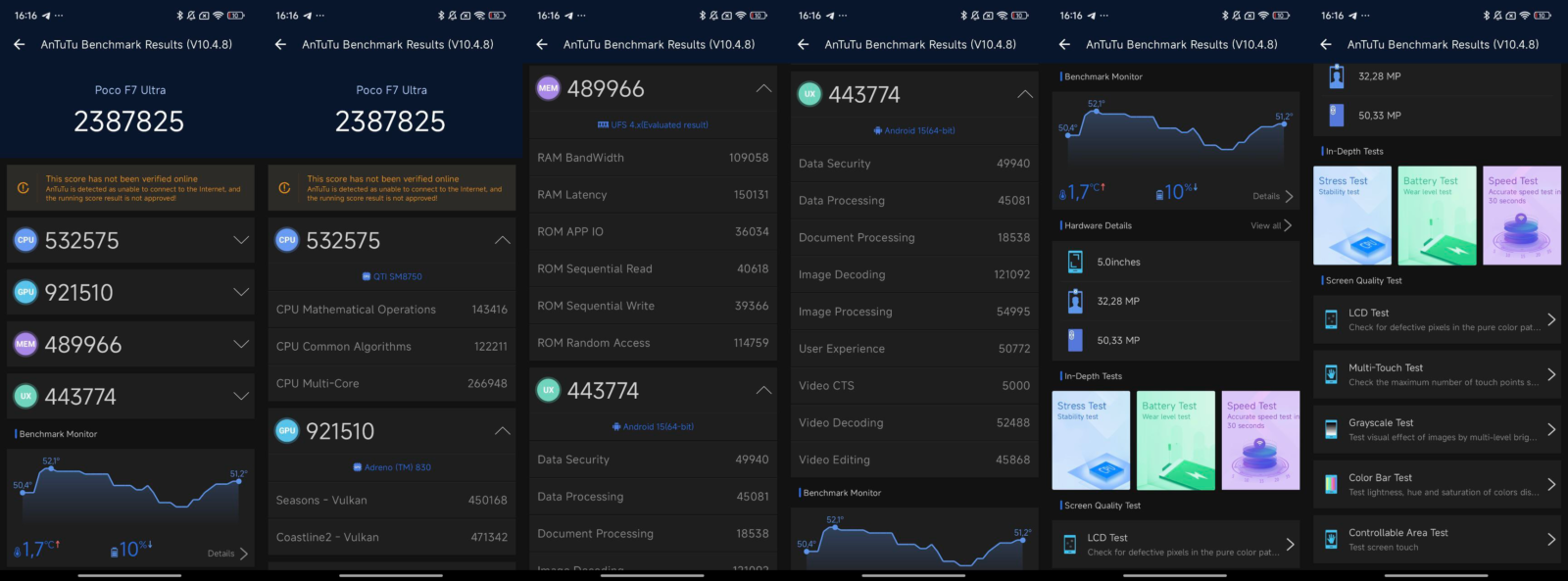Open Controllable Area Test via its right arrow
This screenshot has height=581, width=1568.
[x=1551, y=539]
